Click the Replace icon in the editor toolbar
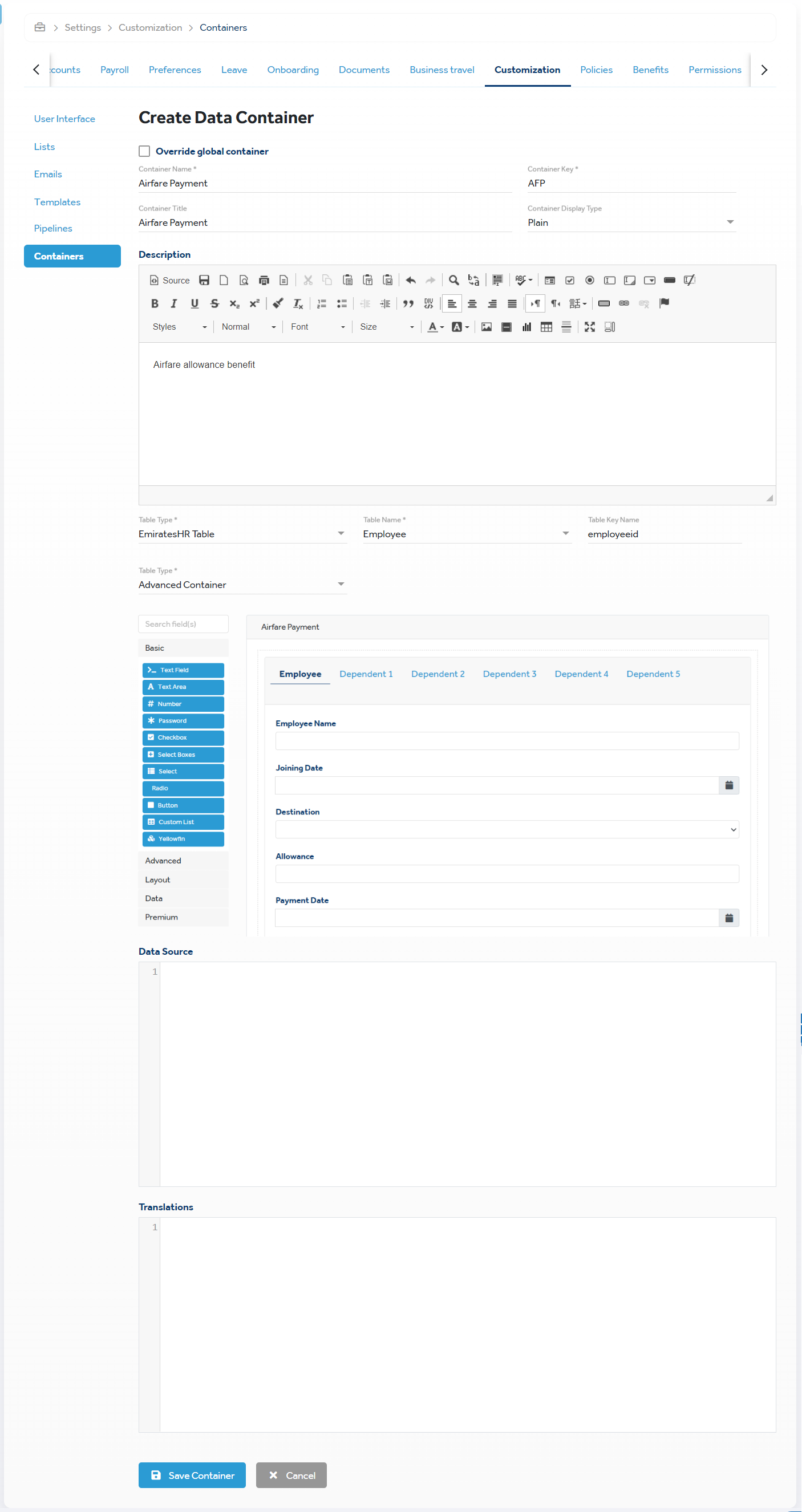The height and width of the screenshot is (1512, 802). pos(473,280)
